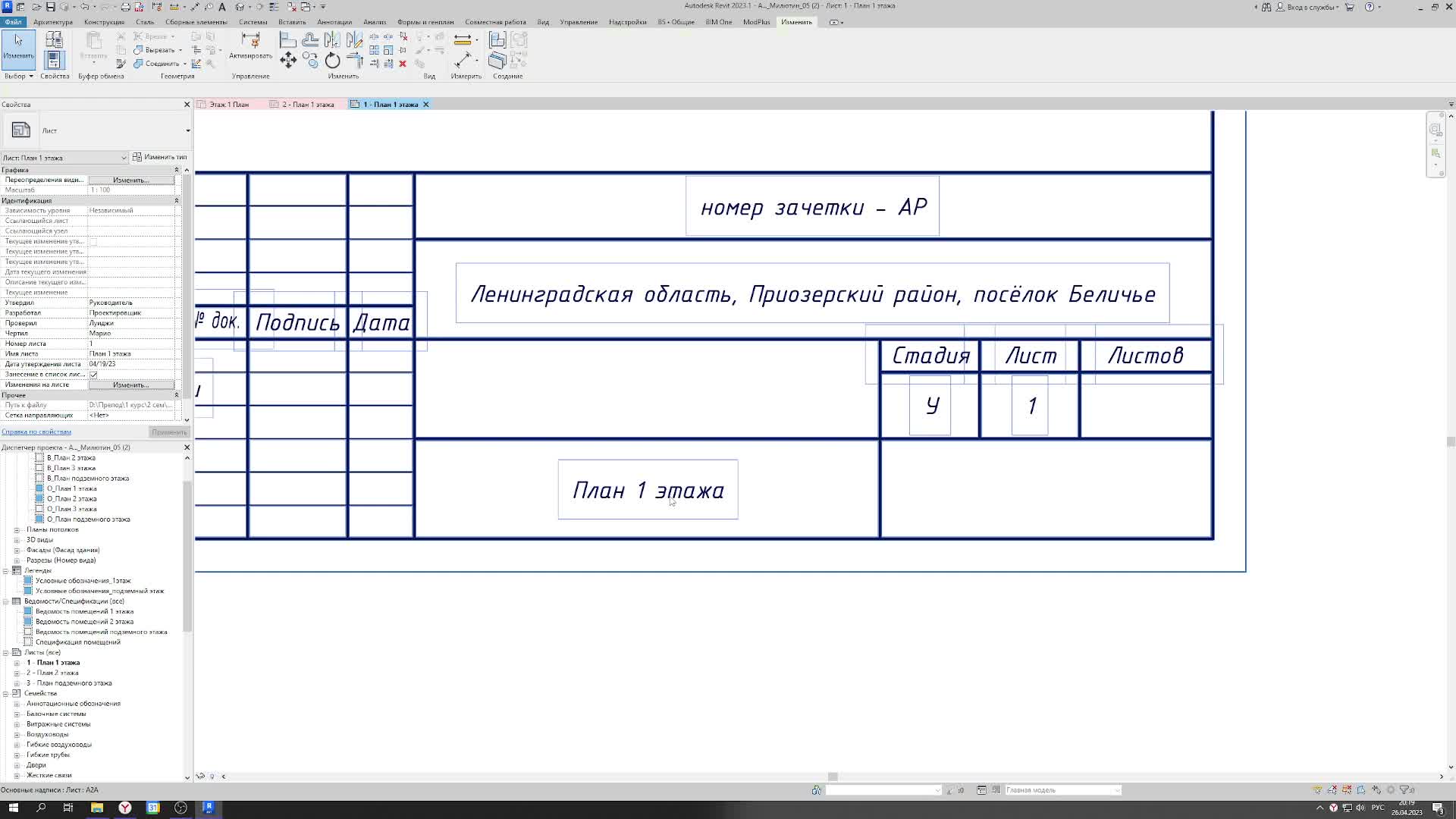Select 'Ведомость помещений 1 этажа' in tree
Screen dimensions: 1456x819
tap(84, 612)
